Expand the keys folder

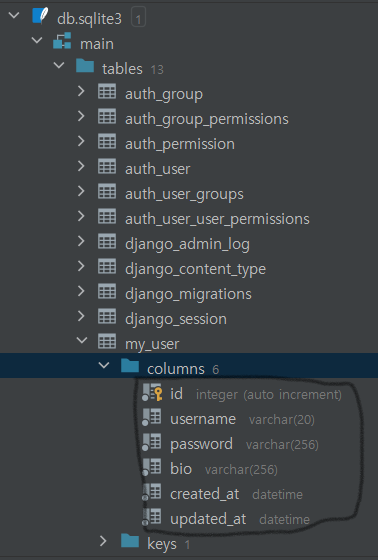tap(104, 541)
